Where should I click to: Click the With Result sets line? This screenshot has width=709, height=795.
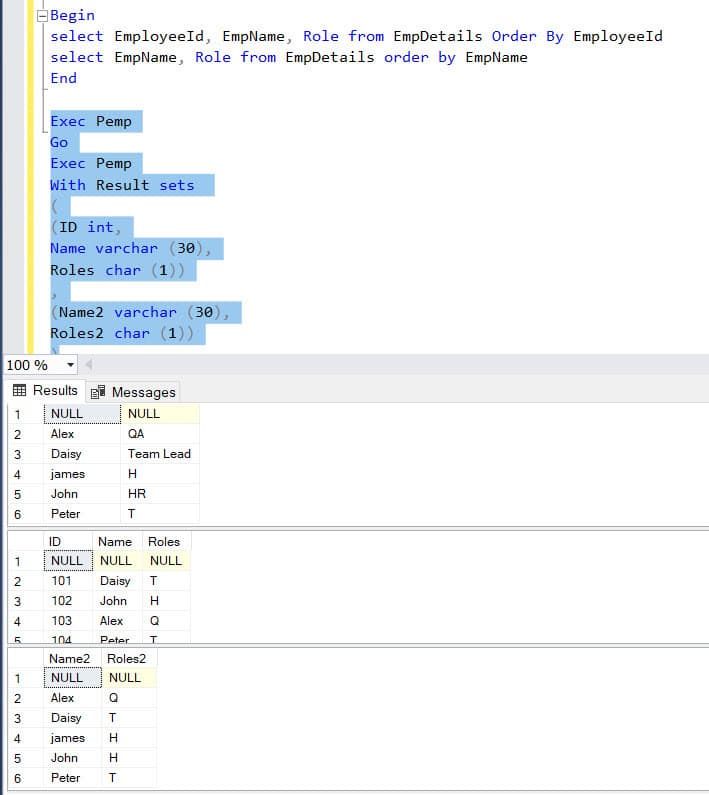122,185
